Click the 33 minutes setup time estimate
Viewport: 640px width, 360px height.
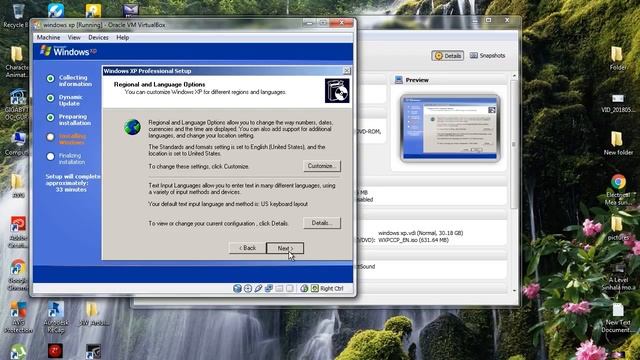[71, 190]
